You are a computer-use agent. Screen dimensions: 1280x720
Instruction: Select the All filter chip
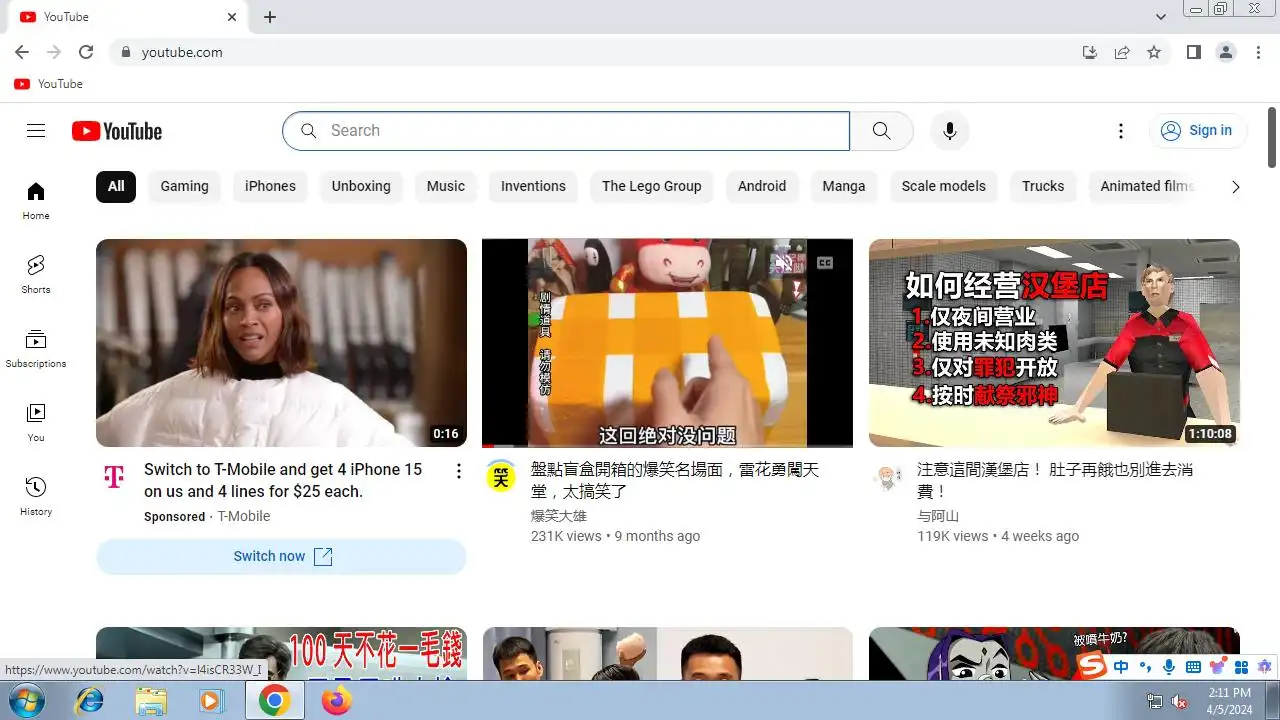pos(116,186)
